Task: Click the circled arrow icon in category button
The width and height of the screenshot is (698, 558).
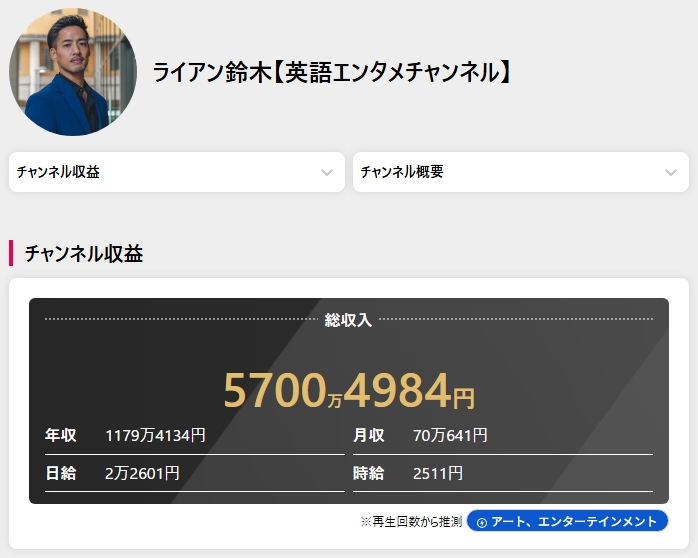Action: [x=482, y=522]
